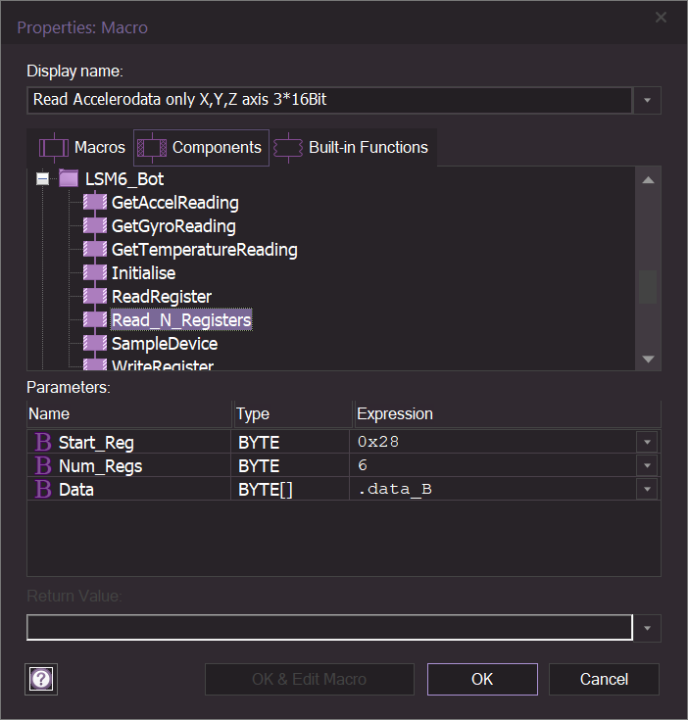Click the Display name text field
Image resolution: width=688 pixels, height=720 pixels.
[330, 100]
